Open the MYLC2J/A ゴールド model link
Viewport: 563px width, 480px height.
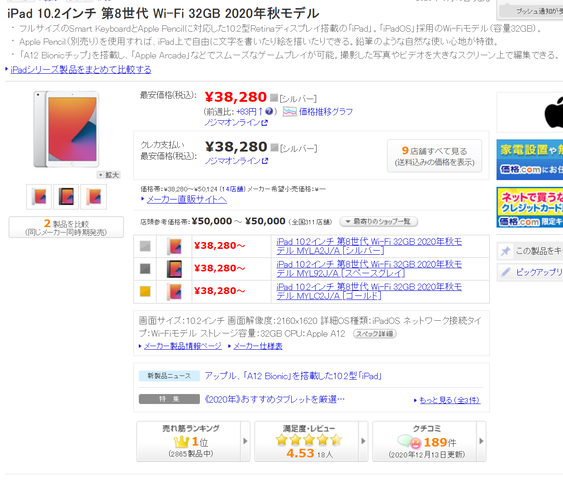point(369,291)
